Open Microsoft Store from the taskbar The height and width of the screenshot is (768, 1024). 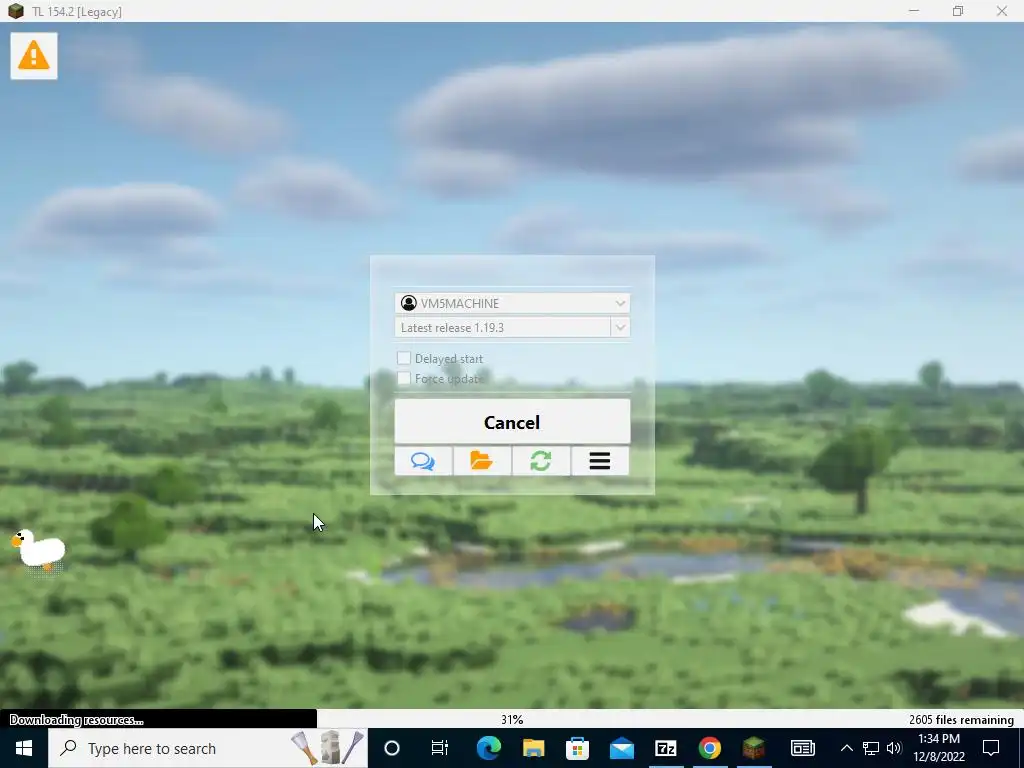(x=577, y=748)
